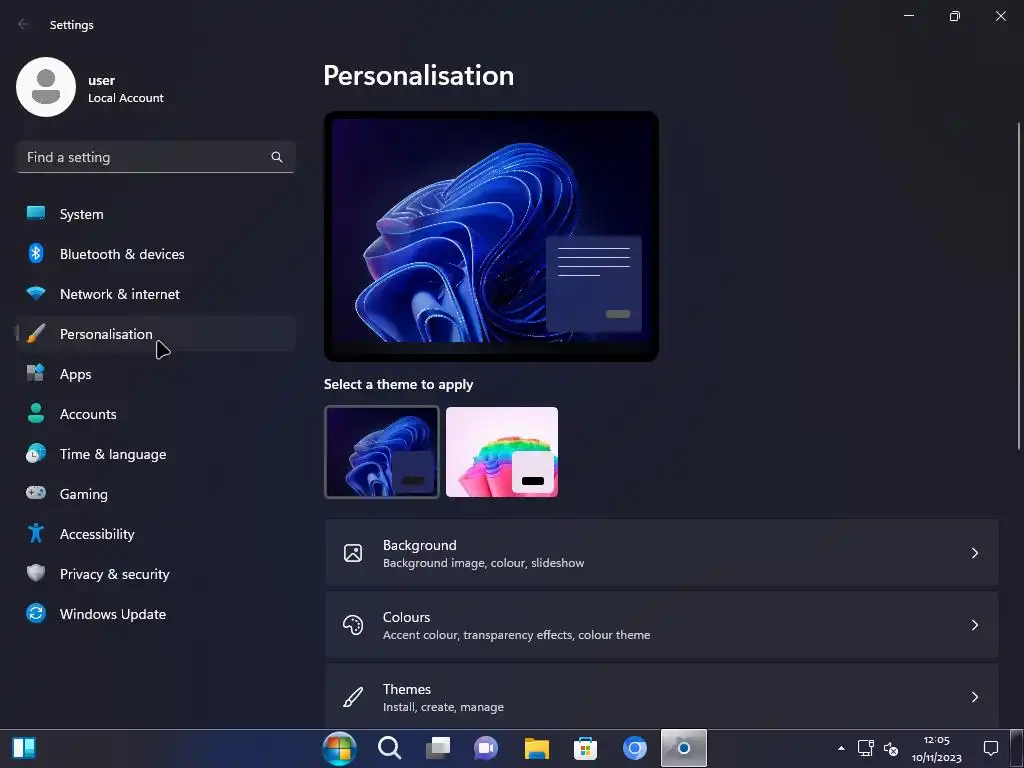
Task: Click the Network wifi icon in sidebar
Action: coord(36,293)
